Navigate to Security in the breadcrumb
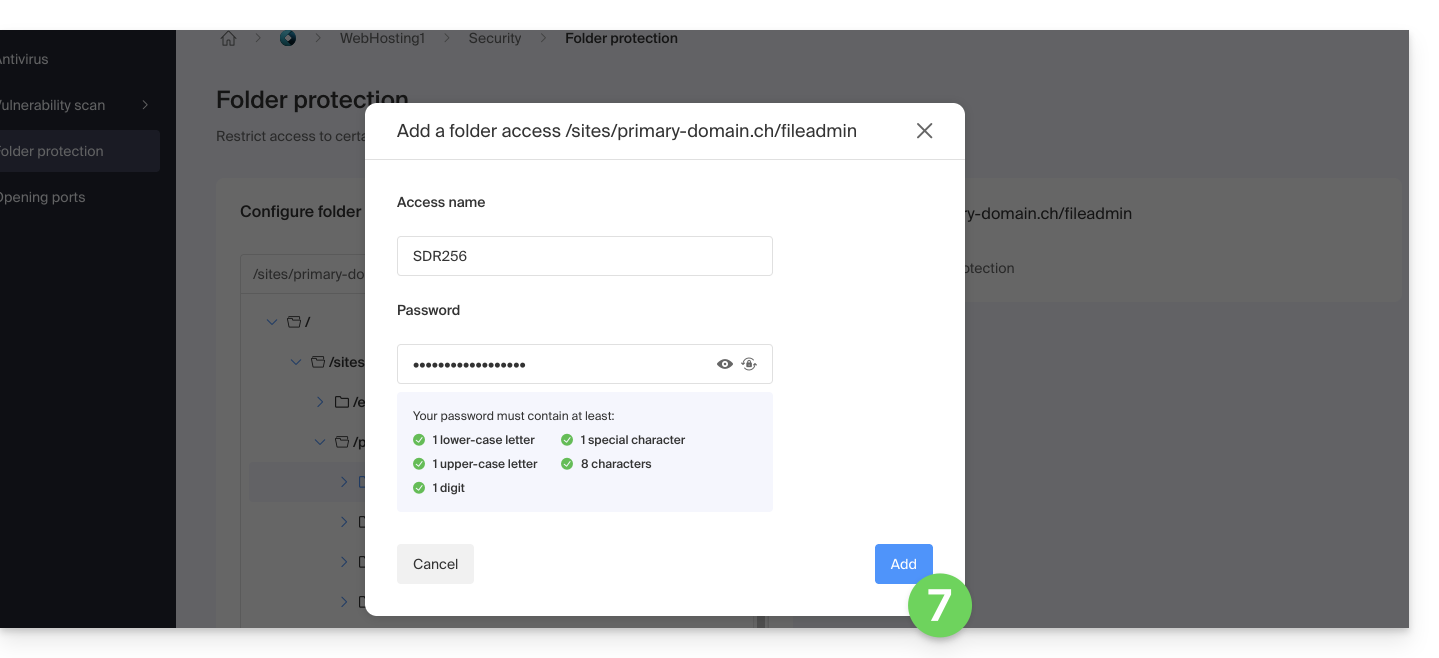This screenshot has height=658, width=1439. point(495,39)
